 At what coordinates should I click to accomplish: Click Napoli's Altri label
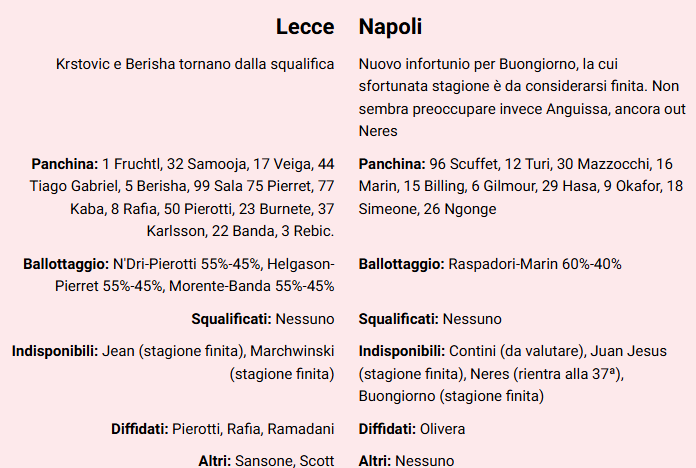375,461
